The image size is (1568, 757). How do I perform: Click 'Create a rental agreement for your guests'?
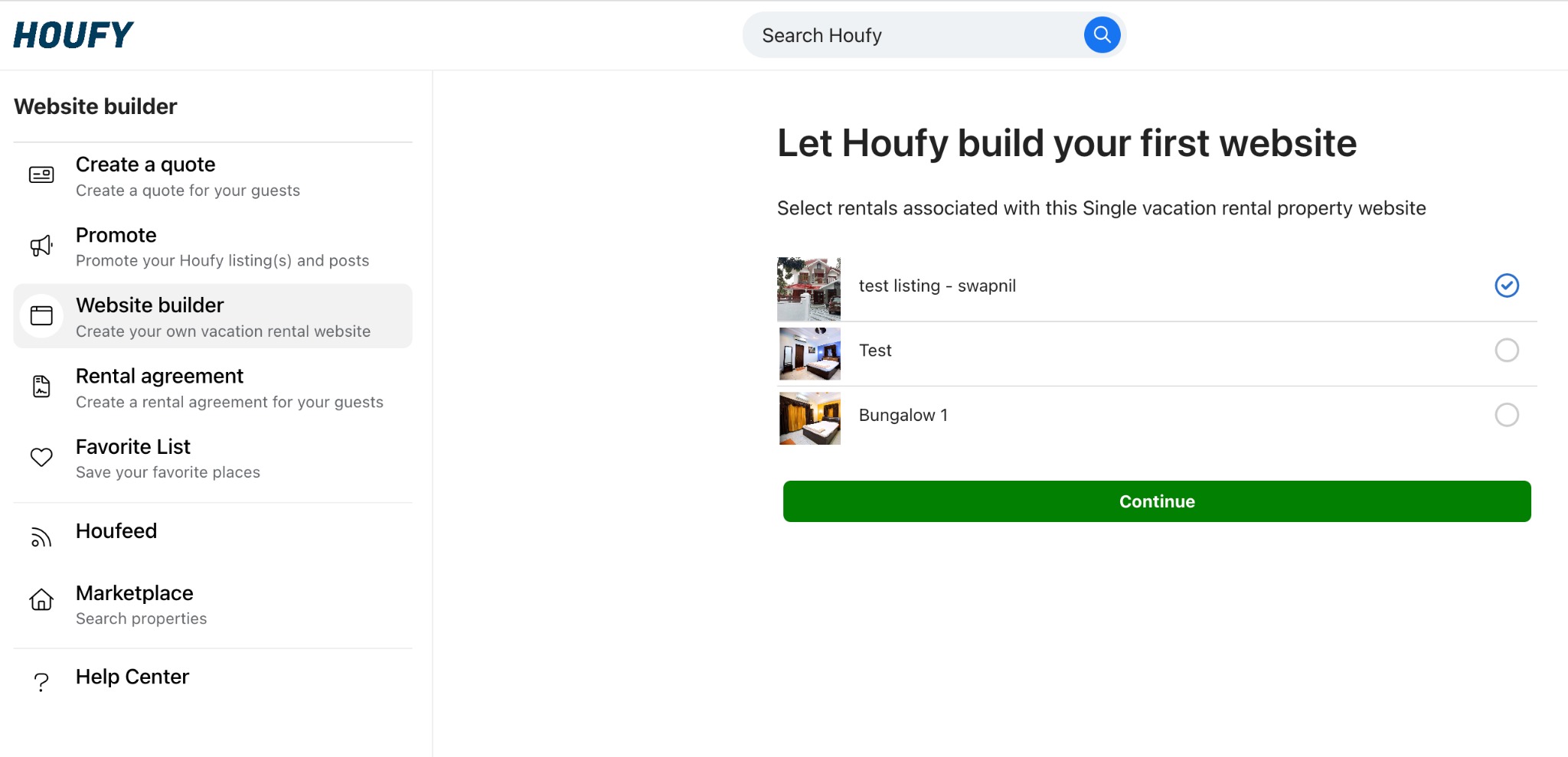coord(229,402)
